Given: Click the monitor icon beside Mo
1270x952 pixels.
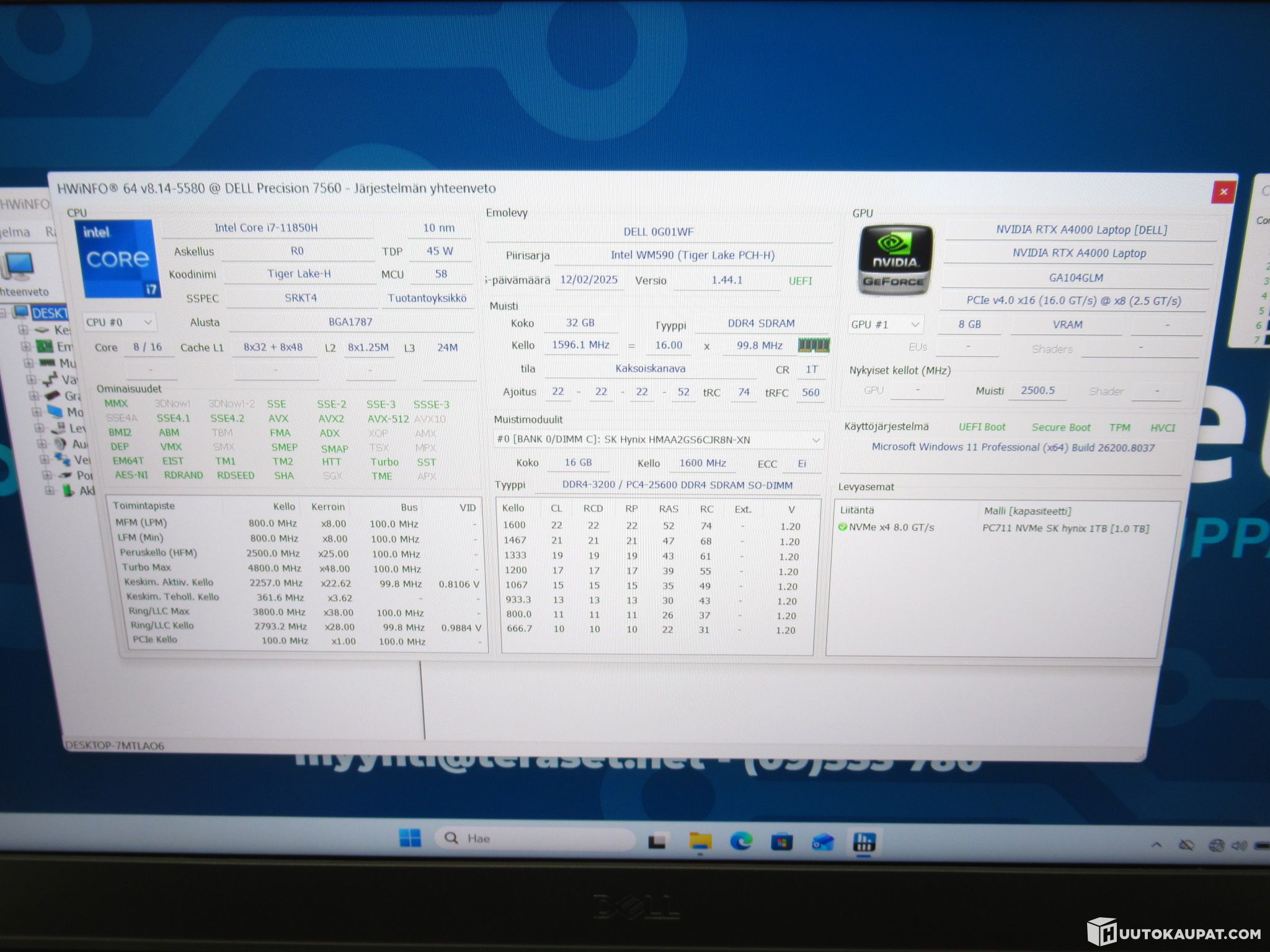Looking at the screenshot, I should 56,411.
